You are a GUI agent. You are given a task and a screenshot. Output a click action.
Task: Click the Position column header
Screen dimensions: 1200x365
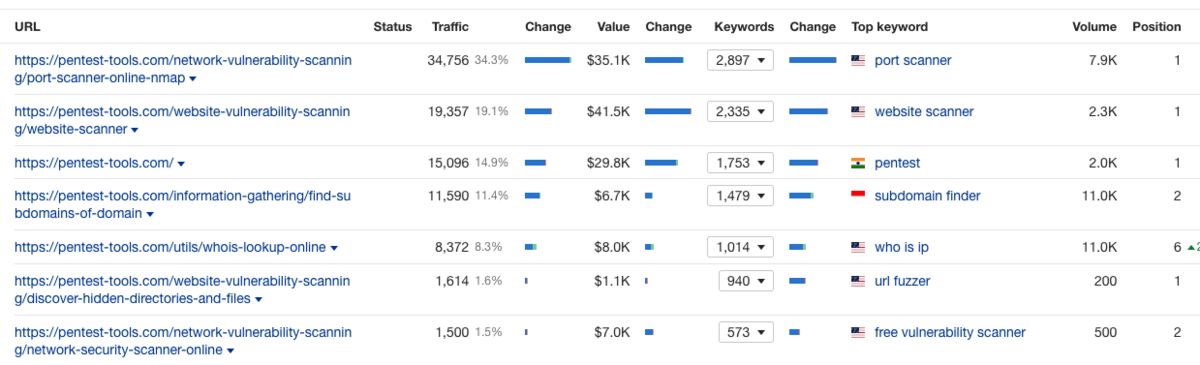point(1156,27)
